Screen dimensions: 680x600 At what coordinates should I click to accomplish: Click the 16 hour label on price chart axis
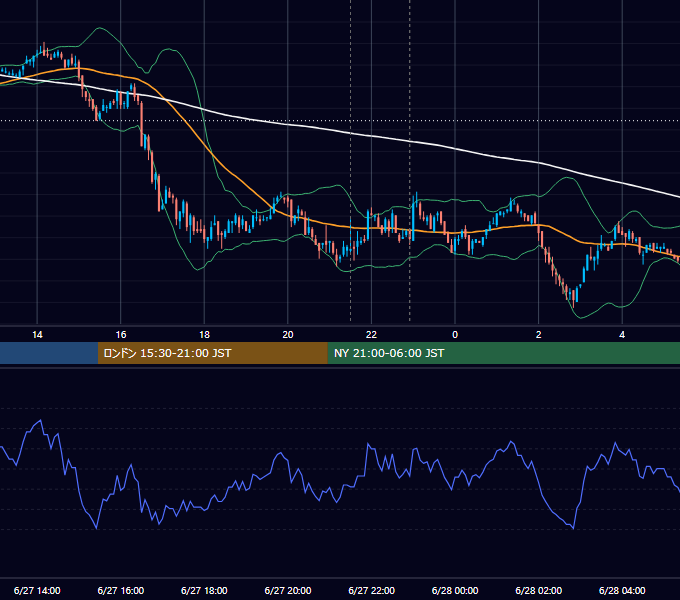(x=121, y=335)
